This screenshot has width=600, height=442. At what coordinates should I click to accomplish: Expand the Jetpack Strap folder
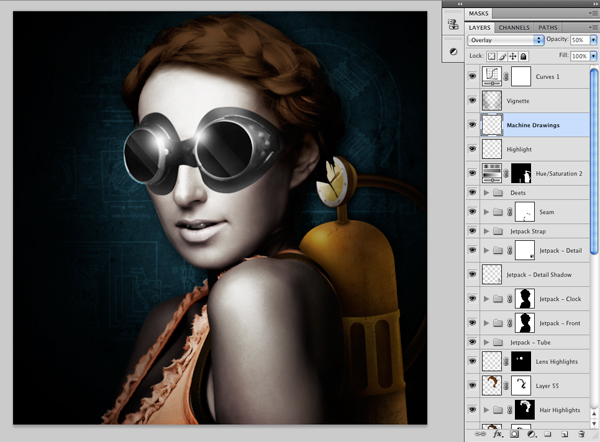point(486,231)
